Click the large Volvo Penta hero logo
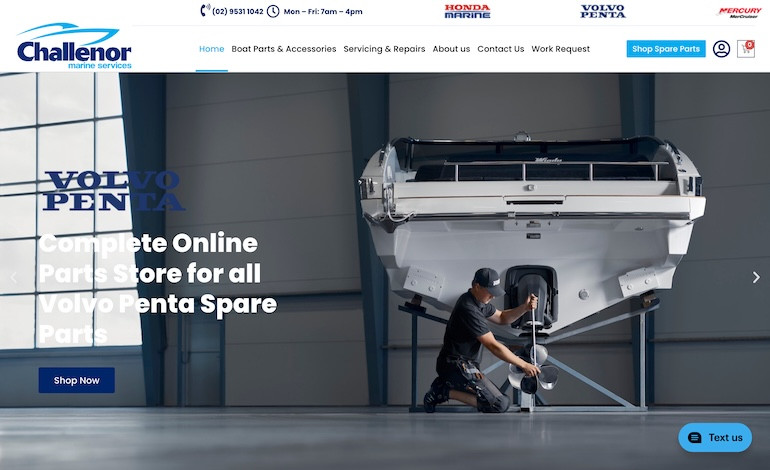 point(114,191)
